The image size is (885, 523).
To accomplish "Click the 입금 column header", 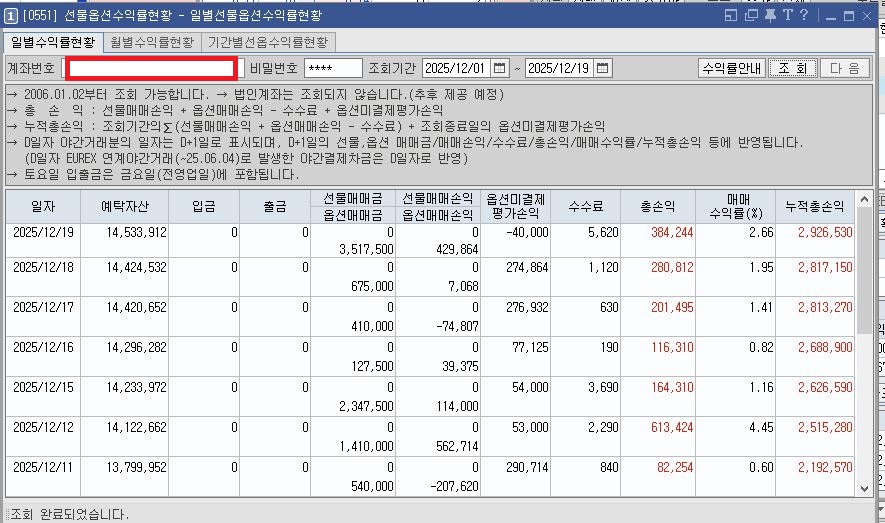I will (204, 206).
